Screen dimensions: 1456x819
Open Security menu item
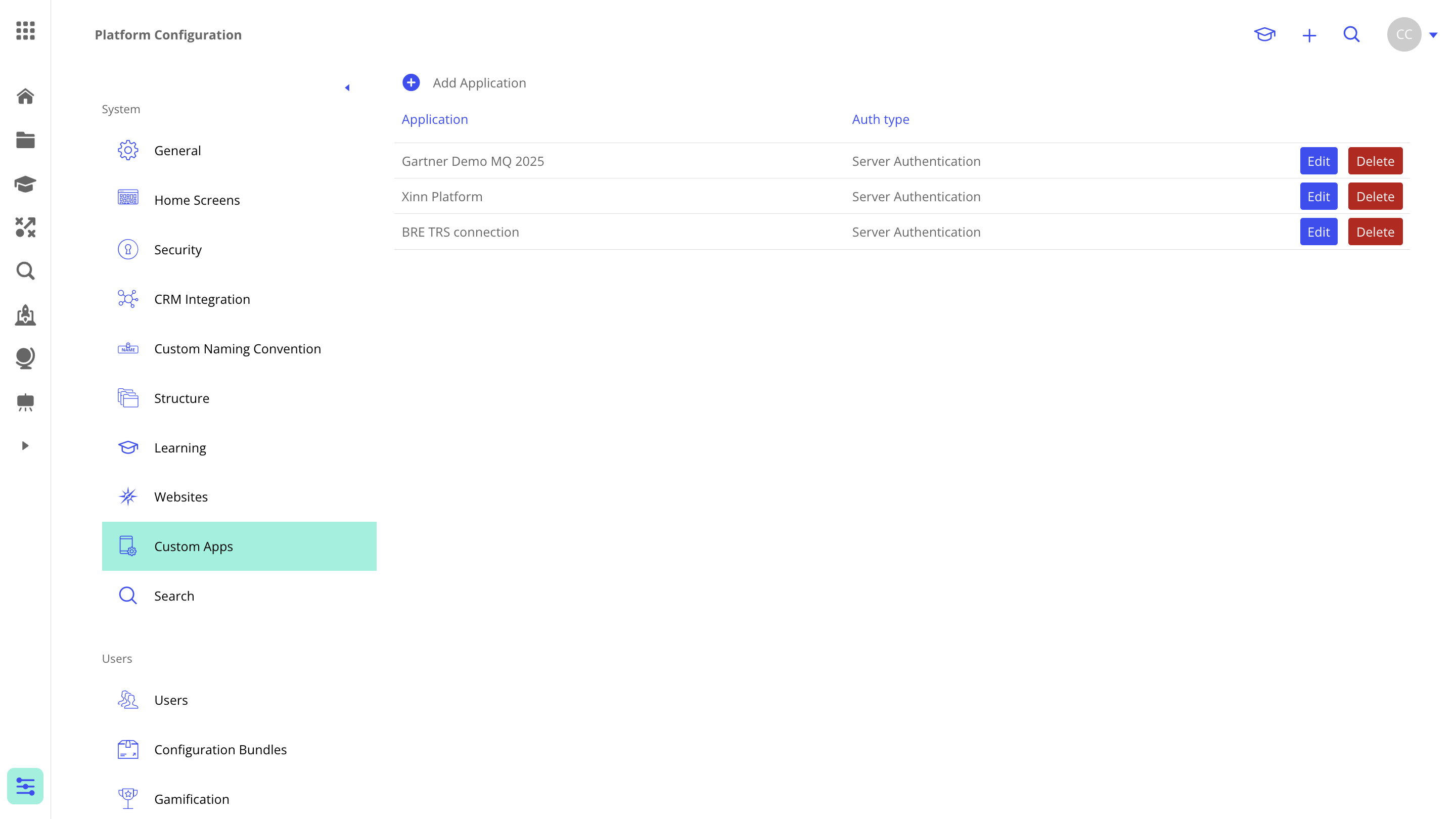[x=239, y=249]
